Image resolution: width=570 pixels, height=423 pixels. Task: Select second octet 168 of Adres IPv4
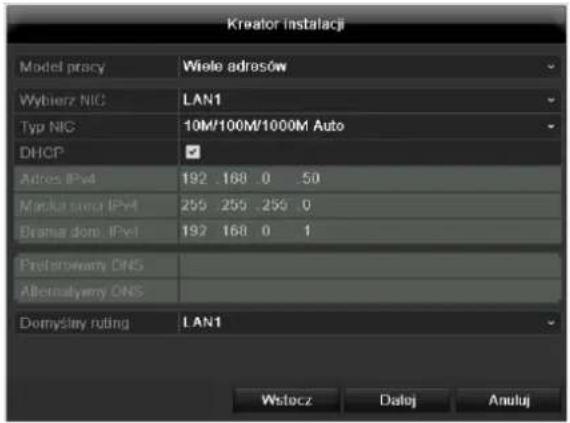tap(233, 178)
